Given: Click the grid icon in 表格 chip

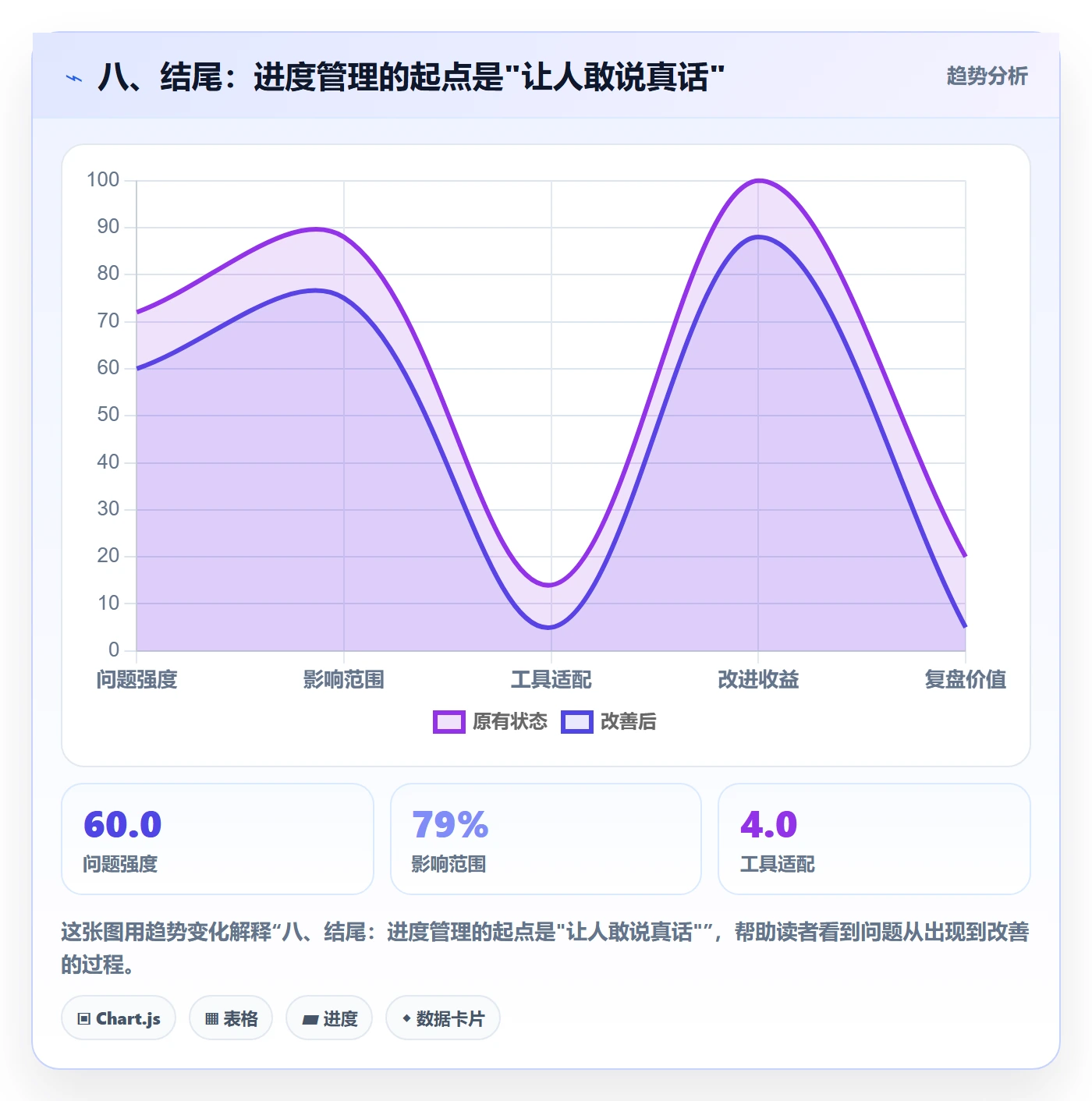Looking at the screenshot, I should (x=211, y=1018).
